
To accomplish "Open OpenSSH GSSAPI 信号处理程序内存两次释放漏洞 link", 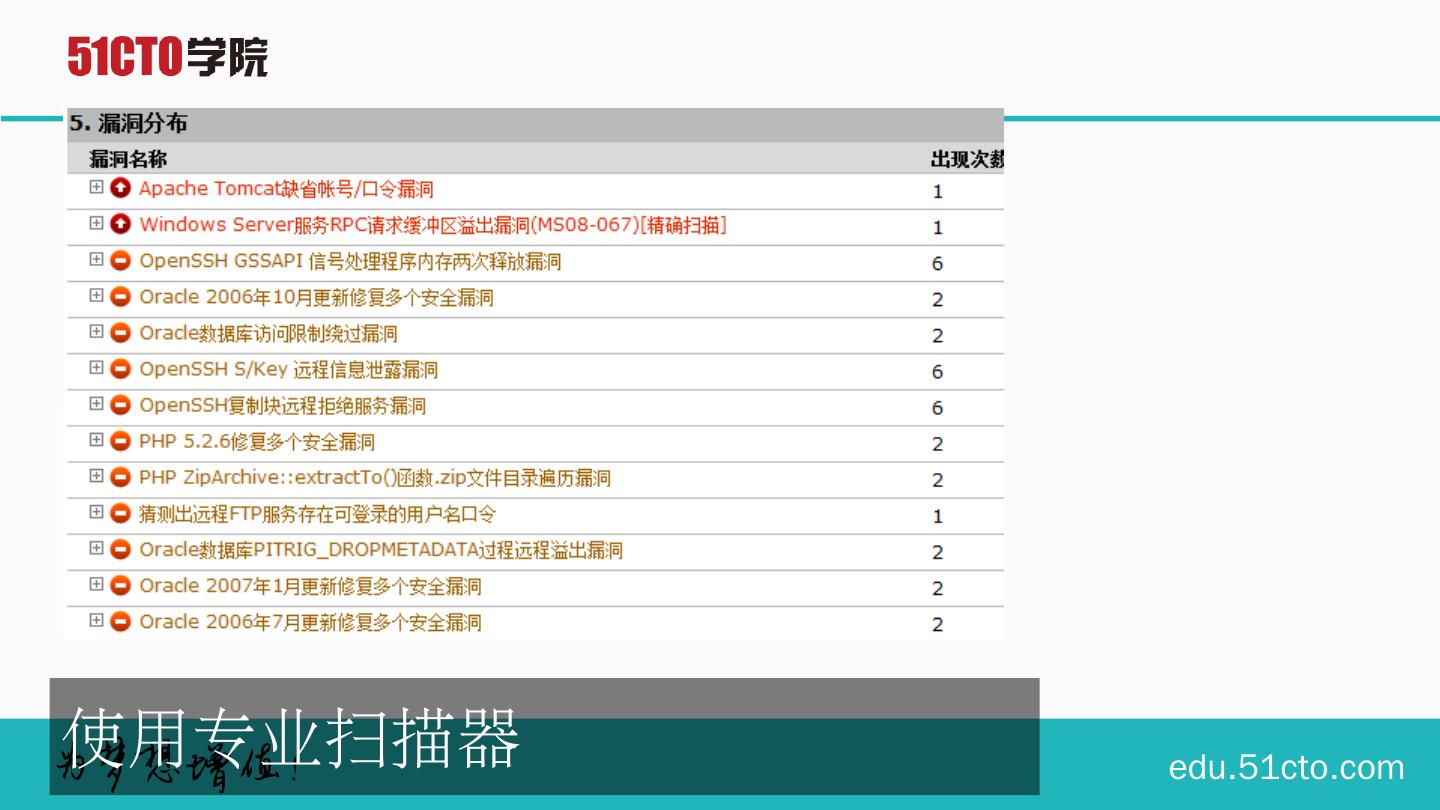I will pos(350,261).
